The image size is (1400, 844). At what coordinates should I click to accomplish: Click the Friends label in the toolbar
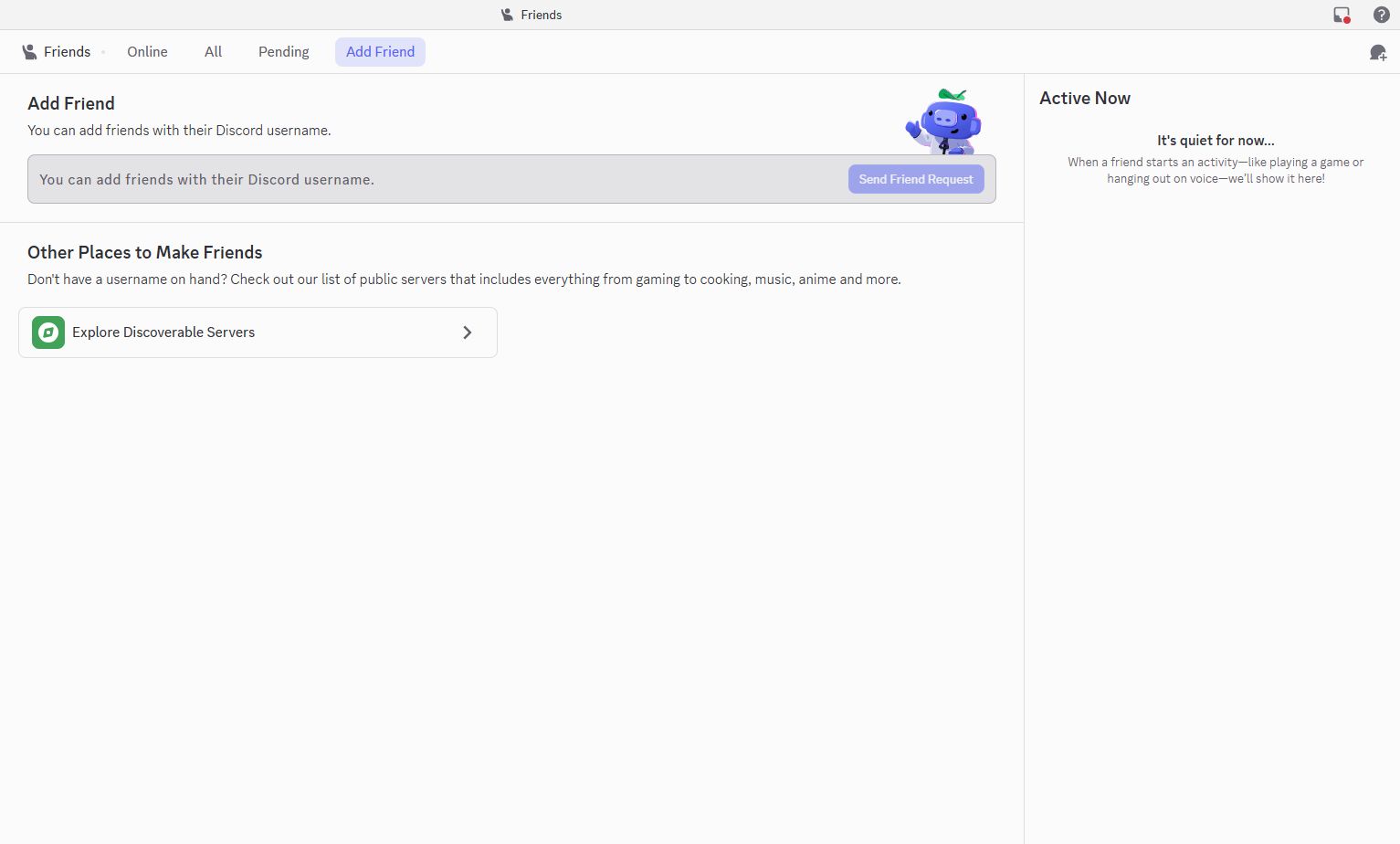coord(68,52)
